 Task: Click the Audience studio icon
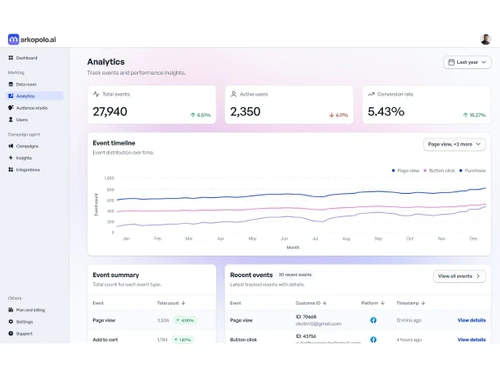[x=11, y=108]
